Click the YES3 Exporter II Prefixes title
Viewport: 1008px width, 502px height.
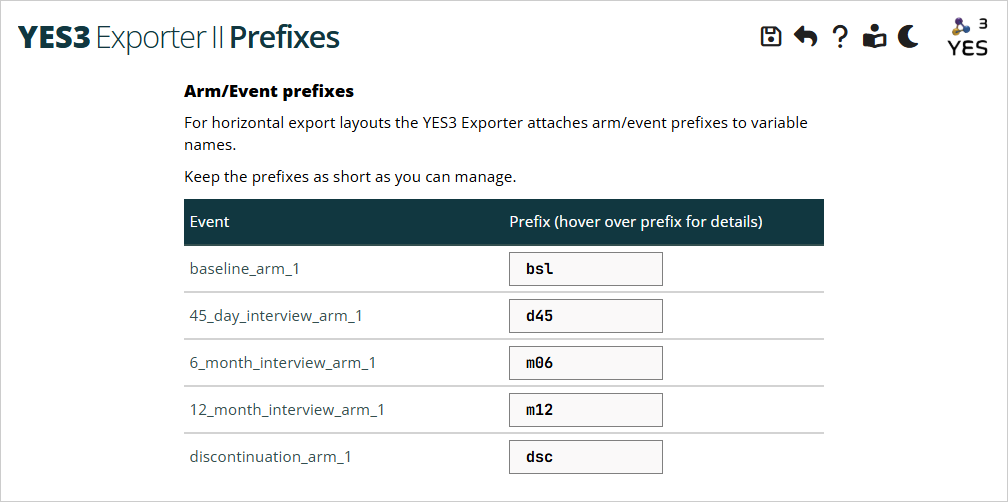(x=180, y=38)
